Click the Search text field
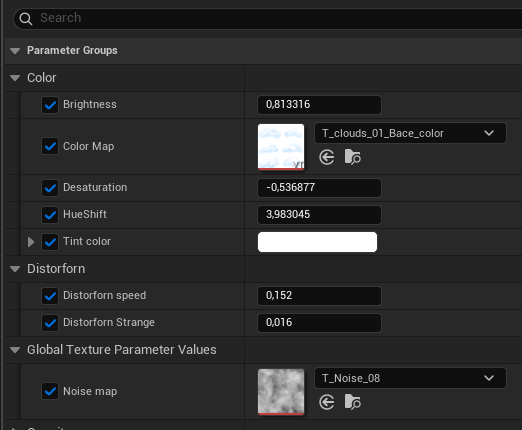 (268, 19)
